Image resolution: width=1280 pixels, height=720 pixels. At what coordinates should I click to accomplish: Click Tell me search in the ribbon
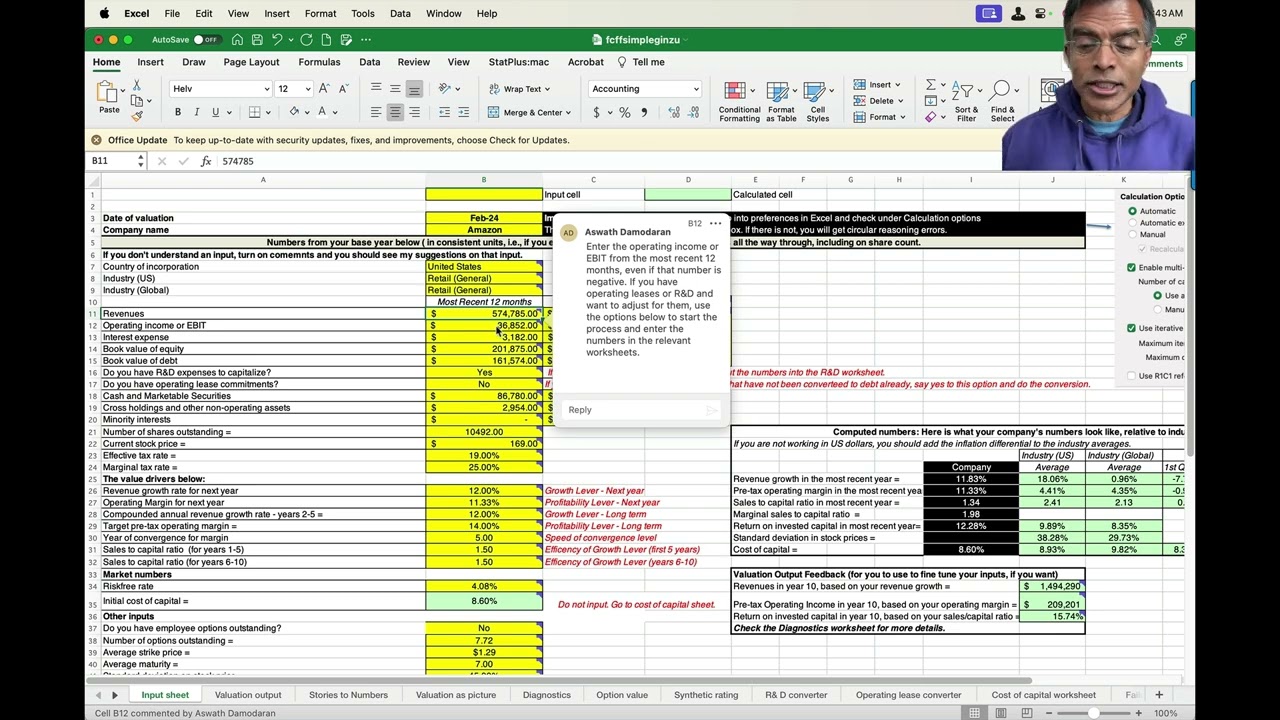641,62
